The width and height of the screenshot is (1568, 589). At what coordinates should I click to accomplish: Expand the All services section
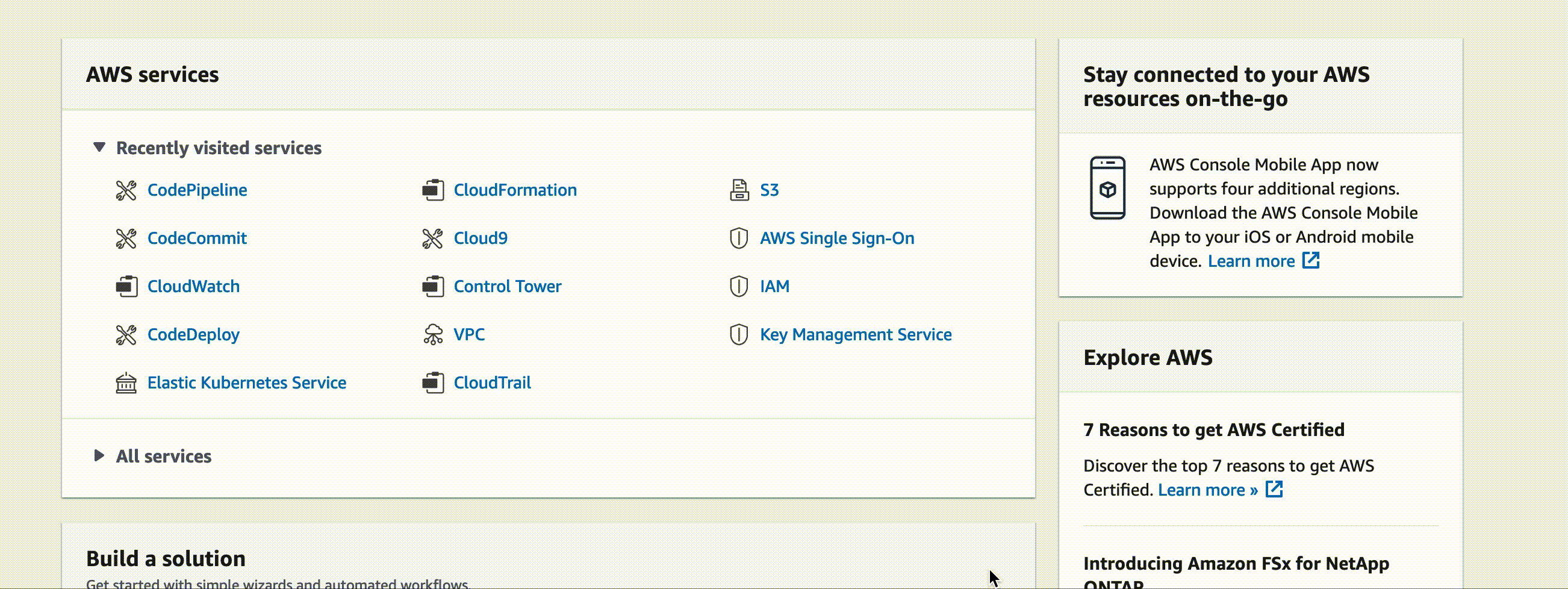[99, 456]
